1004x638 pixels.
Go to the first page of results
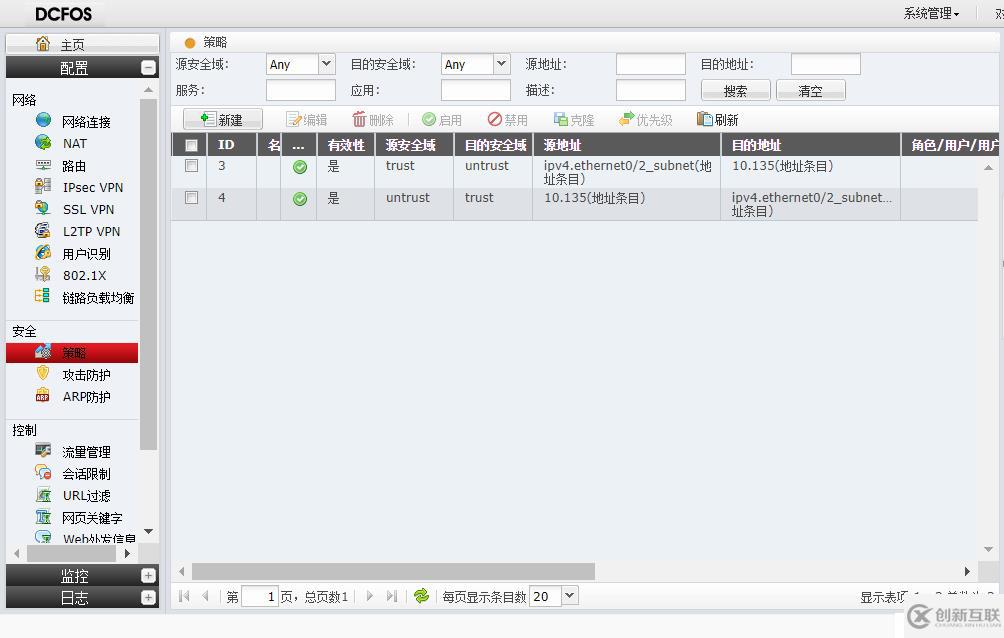tap(184, 596)
